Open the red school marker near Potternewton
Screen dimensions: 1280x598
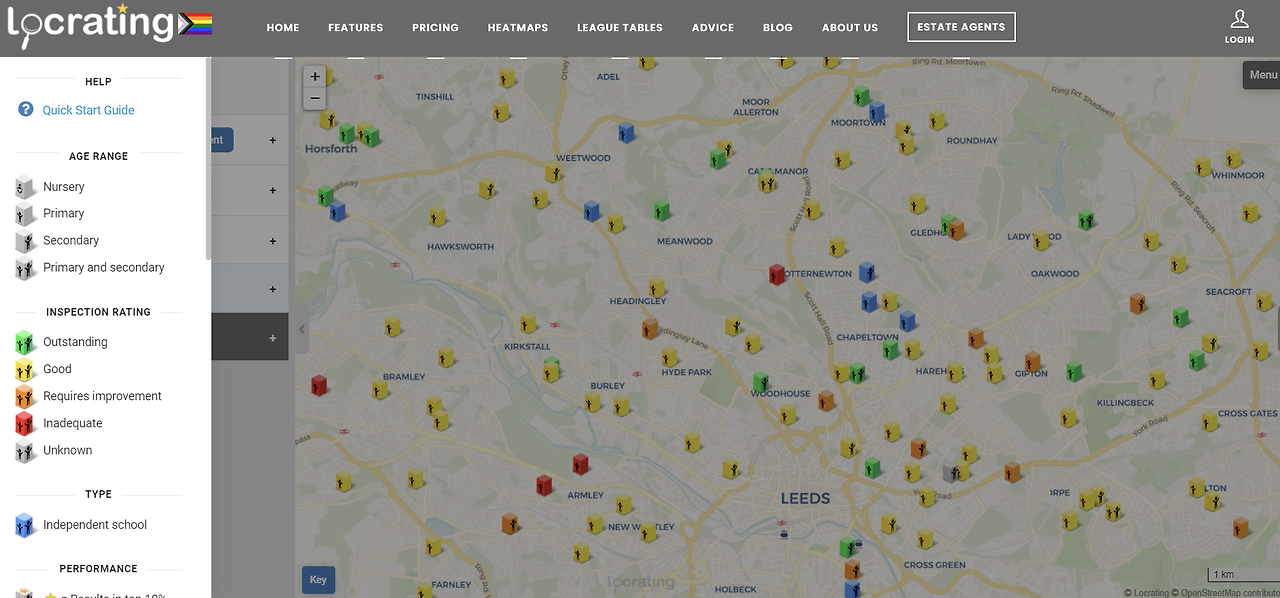[777, 273]
